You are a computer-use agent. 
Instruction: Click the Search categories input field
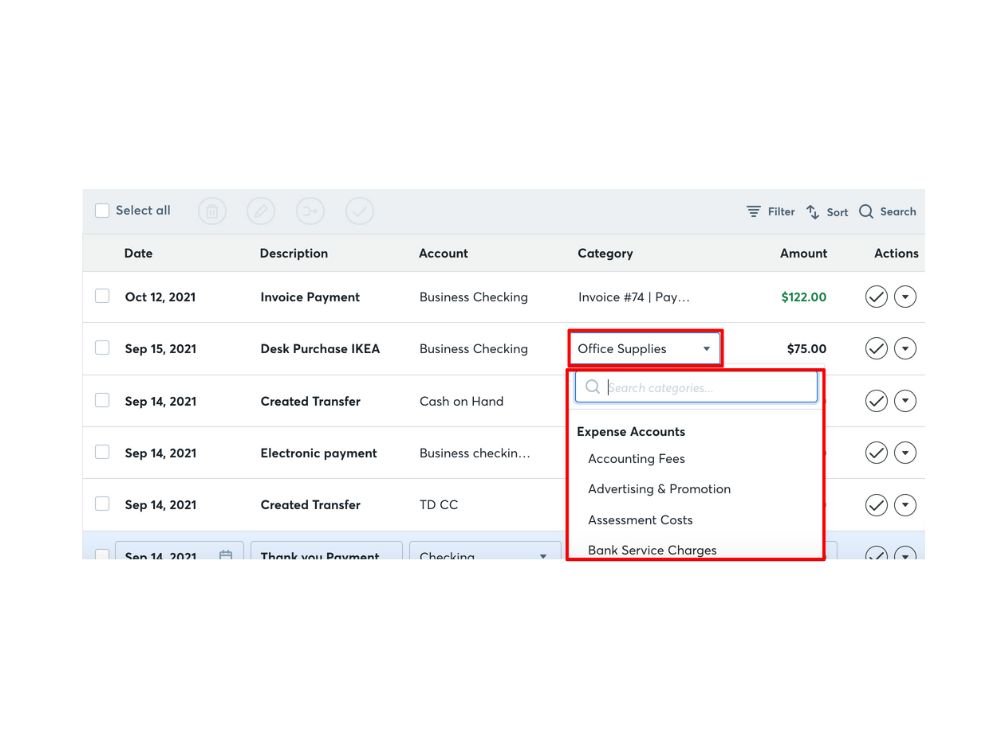click(696, 387)
